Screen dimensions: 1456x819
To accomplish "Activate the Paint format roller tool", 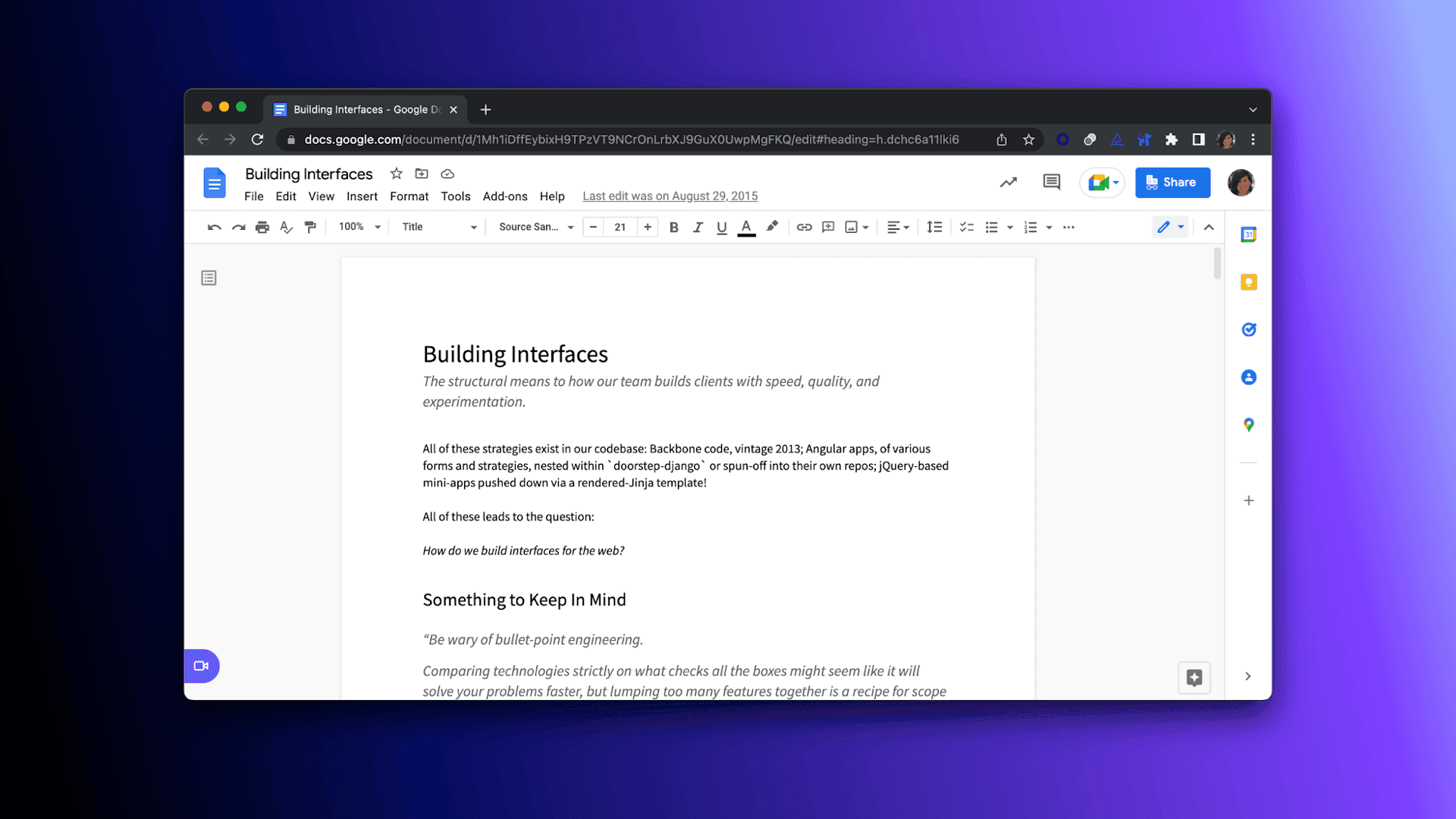I will 310,227.
